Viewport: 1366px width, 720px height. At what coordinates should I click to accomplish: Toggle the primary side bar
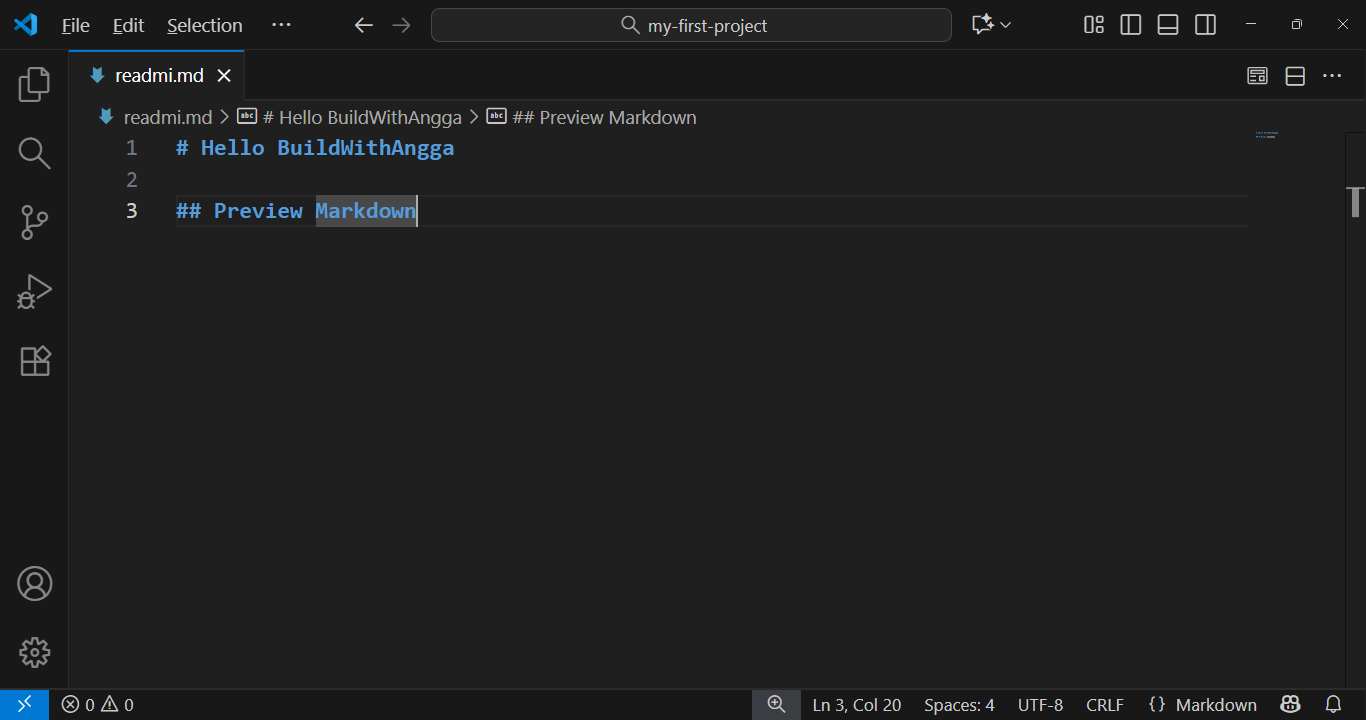point(1131,25)
